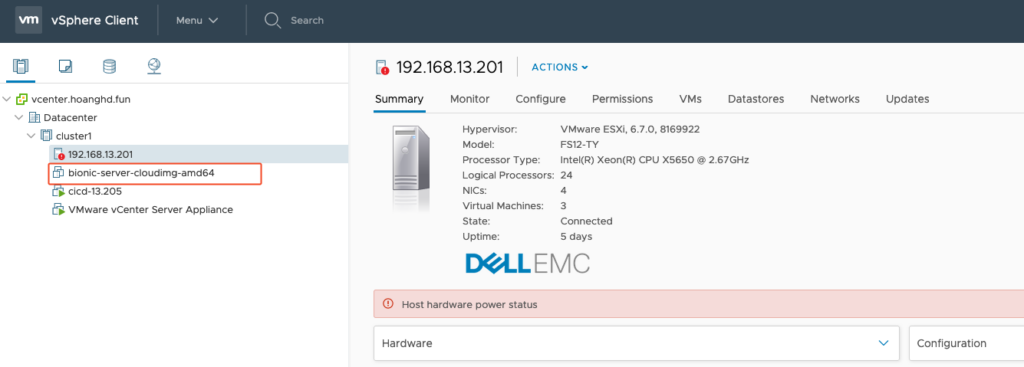Image resolution: width=1024 pixels, height=367 pixels.
Task: Click the Logical Processors value 24
Action: tap(567, 175)
